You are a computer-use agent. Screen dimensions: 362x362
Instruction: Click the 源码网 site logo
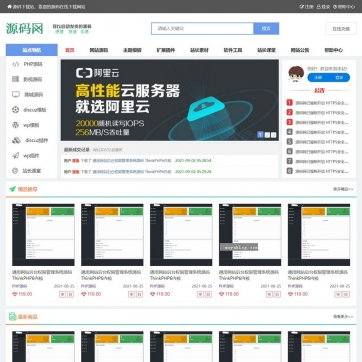pyautogui.click(x=25, y=29)
